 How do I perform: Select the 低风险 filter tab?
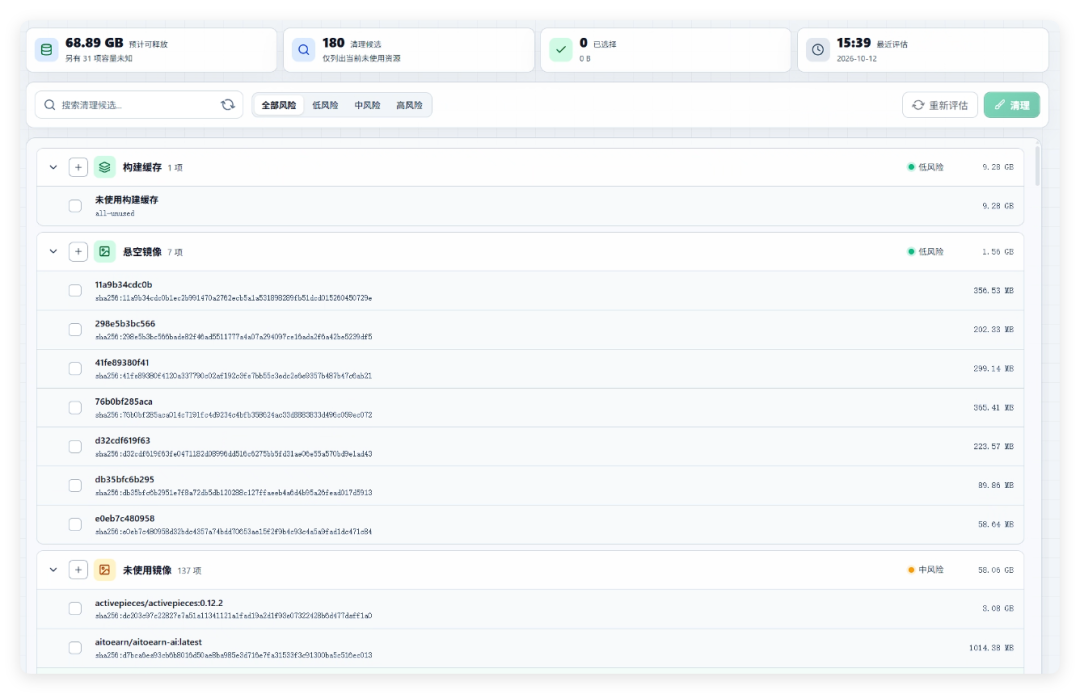click(x=325, y=105)
